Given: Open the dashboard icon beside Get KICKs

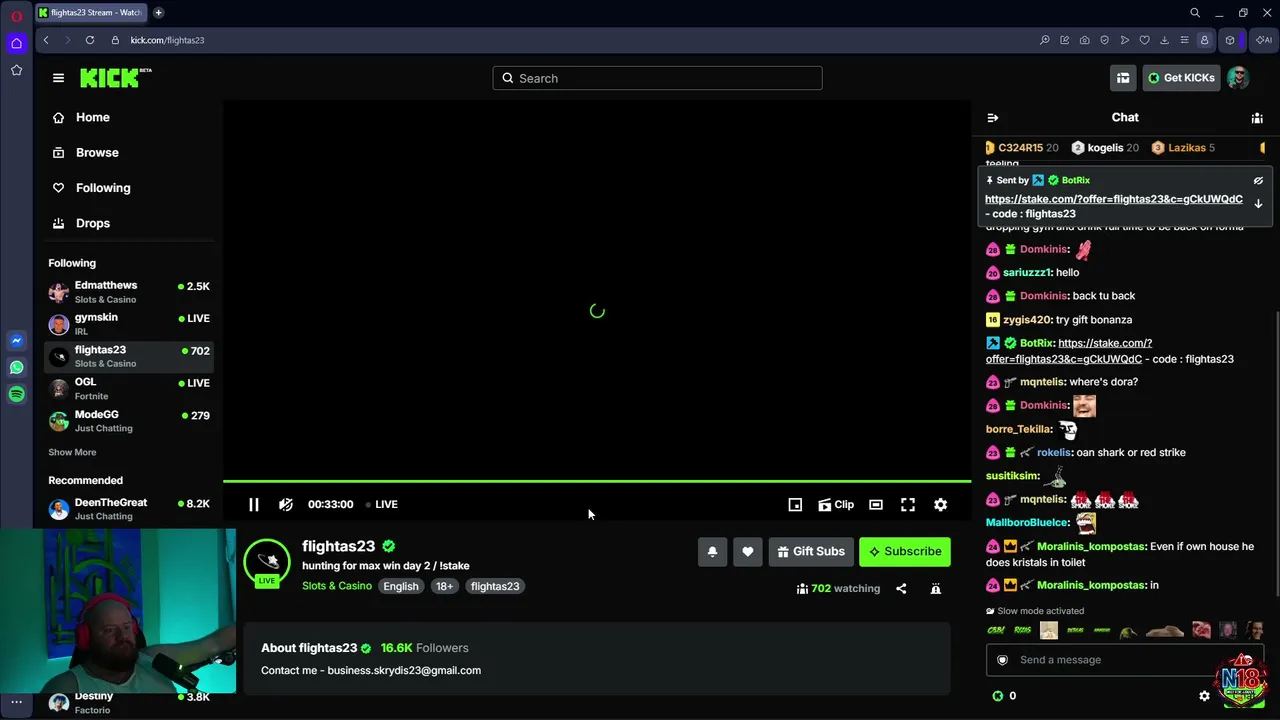Looking at the screenshot, I should [x=1123, y=78].
